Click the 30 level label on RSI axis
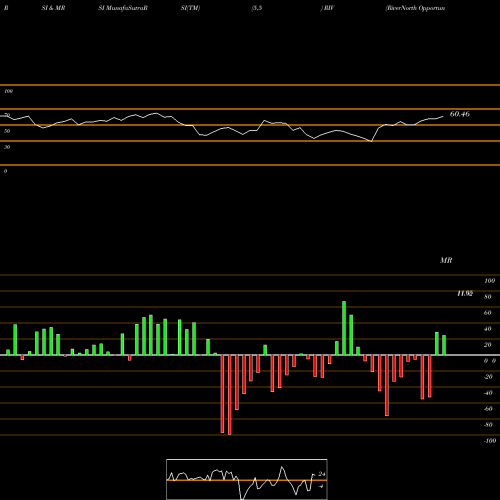Screen dimensions: 500x500 pyautogui.click(x=7, y=147)
